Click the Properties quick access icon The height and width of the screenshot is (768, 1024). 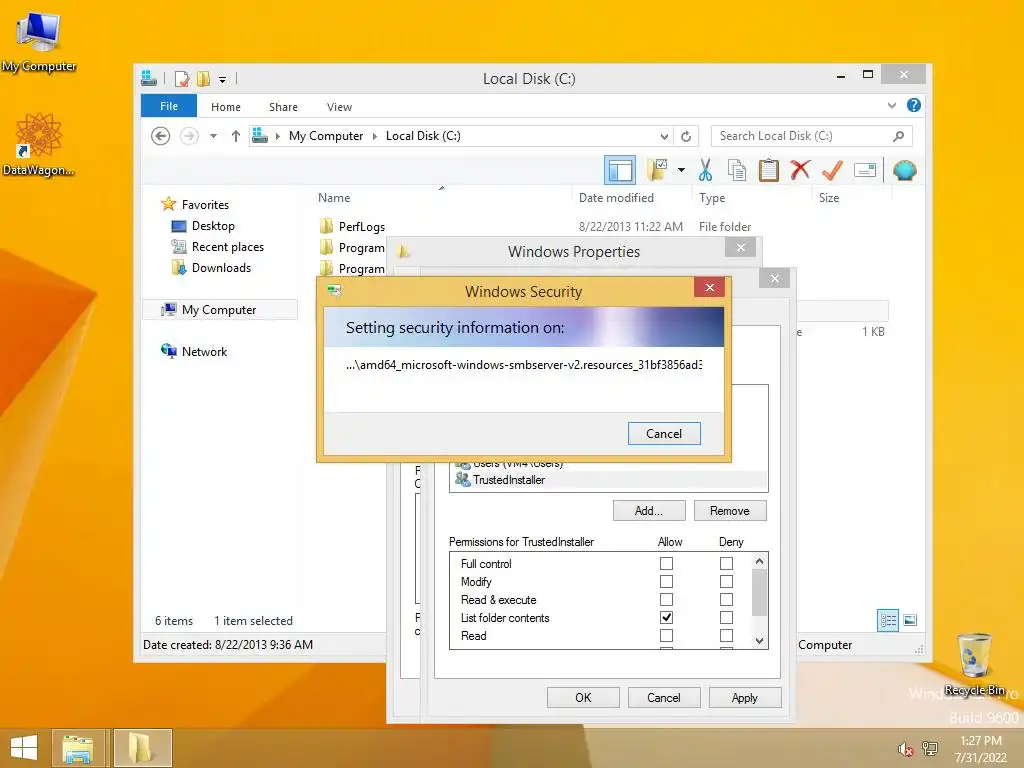click(182, 79)
